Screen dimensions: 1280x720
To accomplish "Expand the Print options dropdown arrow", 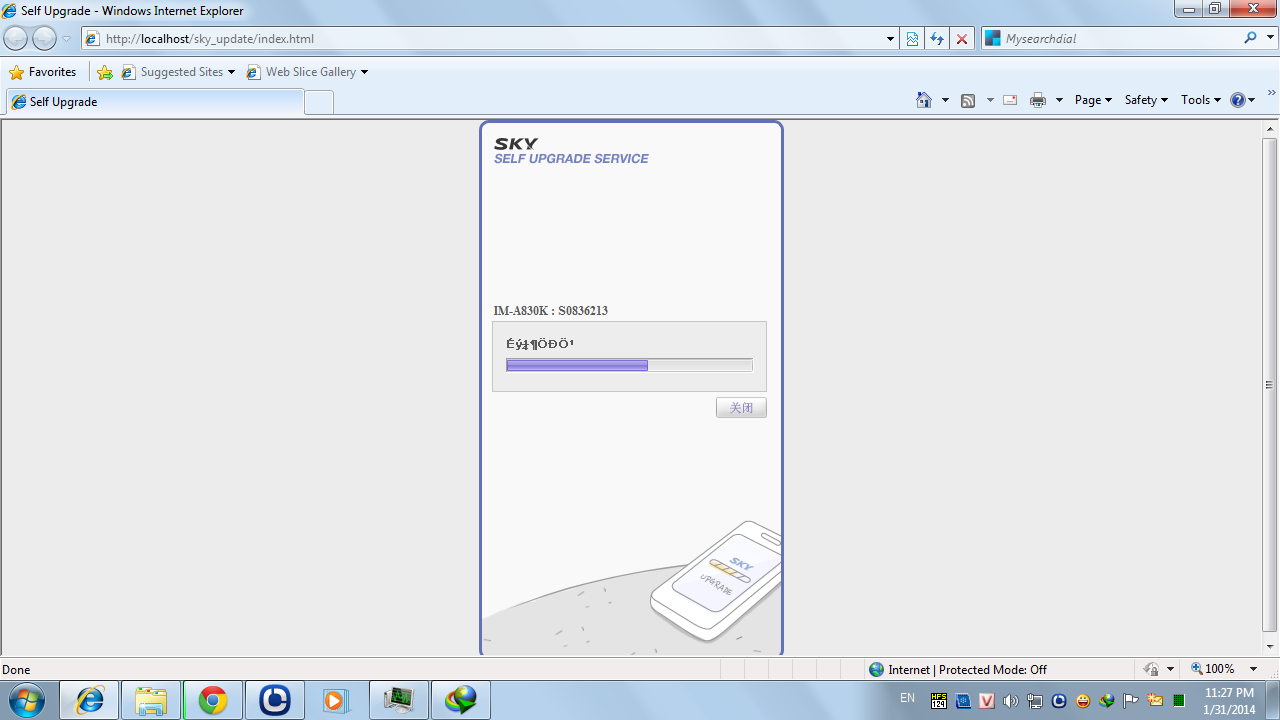I will pos(1059,100).
